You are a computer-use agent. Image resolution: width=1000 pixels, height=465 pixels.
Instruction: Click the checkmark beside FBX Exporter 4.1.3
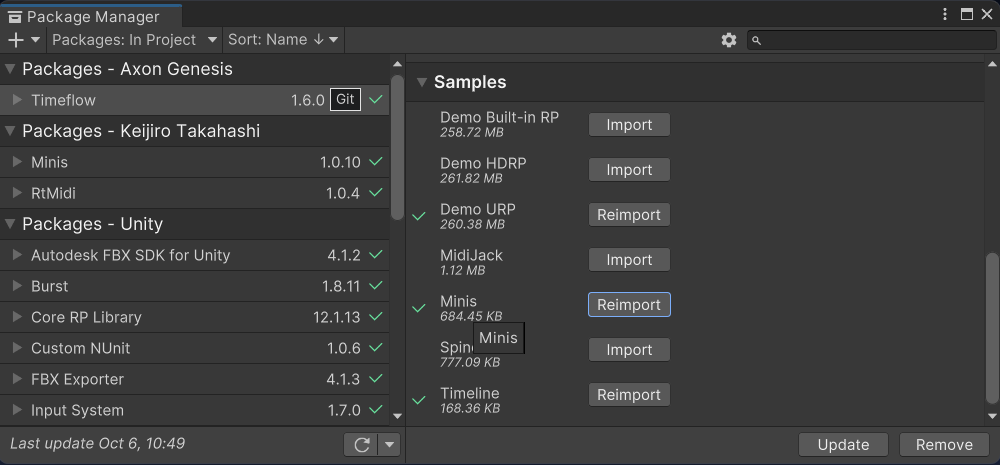[376, 379]
